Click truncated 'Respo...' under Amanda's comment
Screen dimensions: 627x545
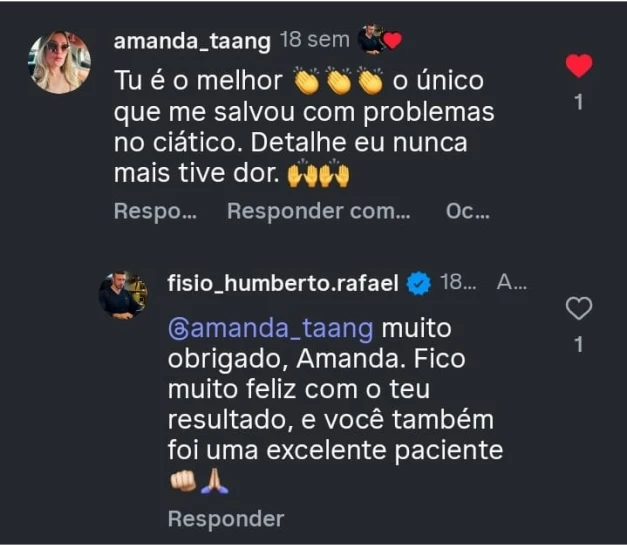tap(153, 211)
